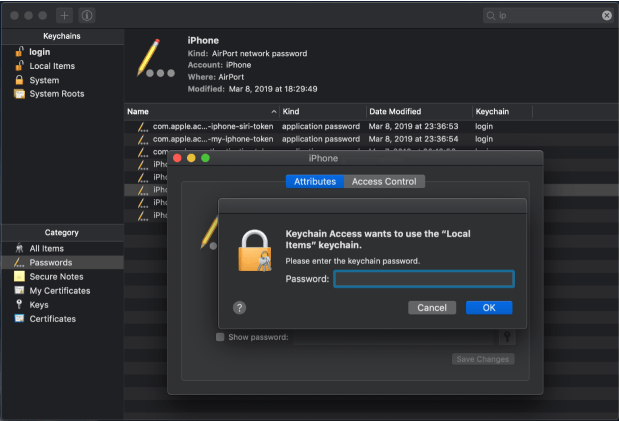Open the My Certificates category

click(x=59, y=291)
